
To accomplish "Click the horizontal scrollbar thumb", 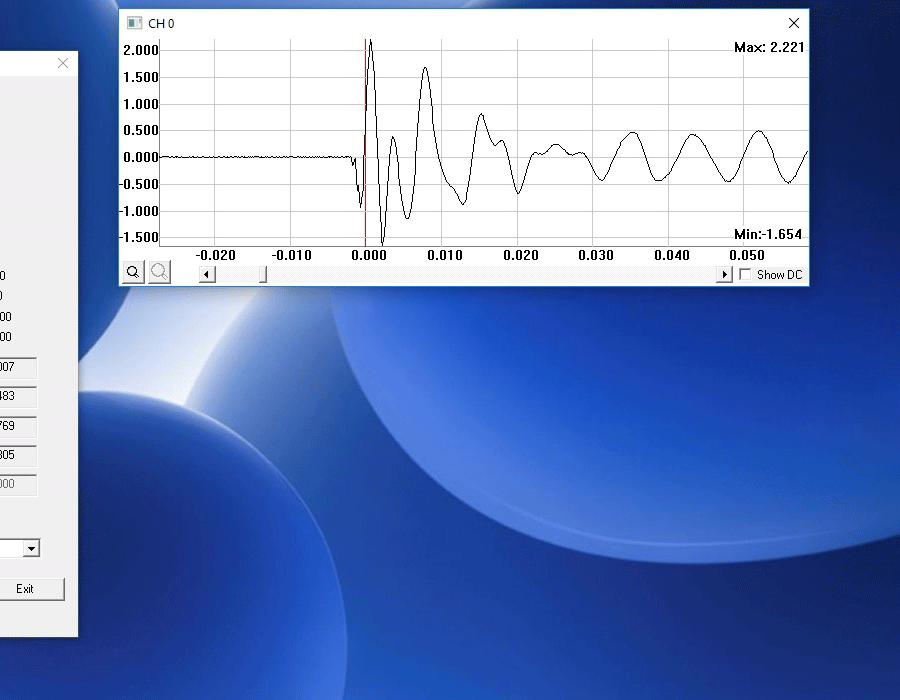I will (x=263, y=275).
